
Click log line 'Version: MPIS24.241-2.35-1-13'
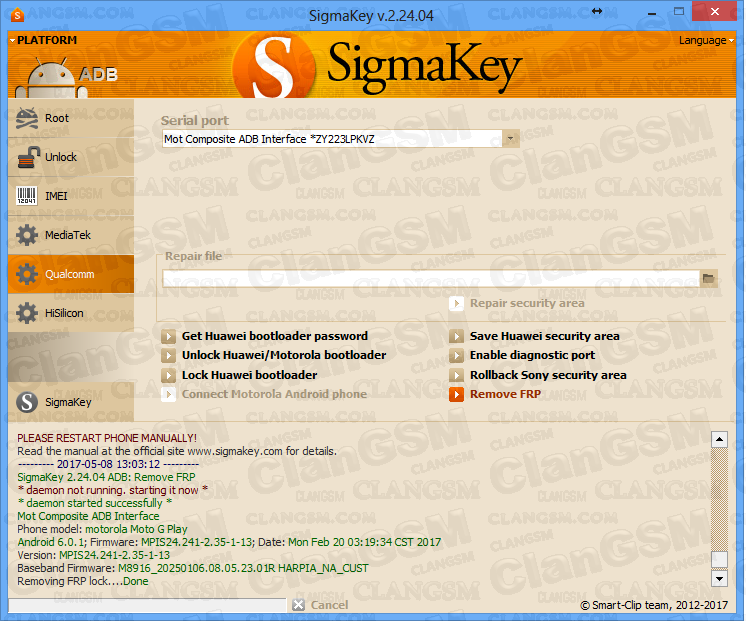coord(93,555)
